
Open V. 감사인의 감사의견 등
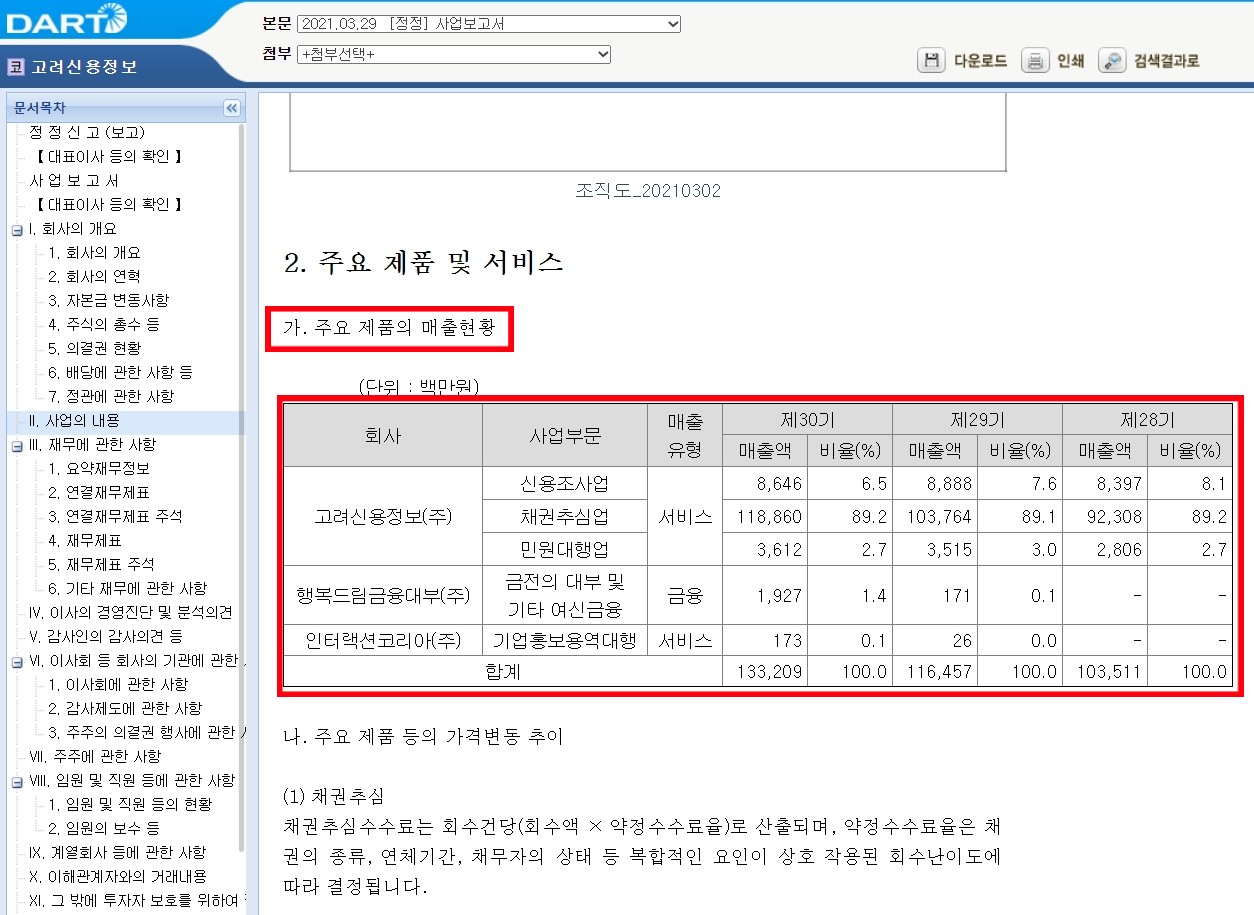click(x=105, y=636)
